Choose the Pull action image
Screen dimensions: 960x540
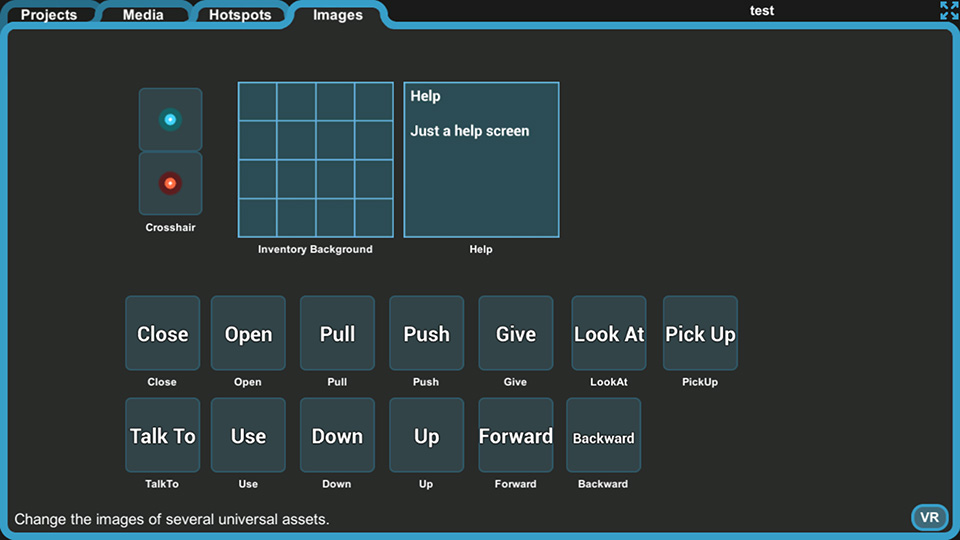[337, 333]
